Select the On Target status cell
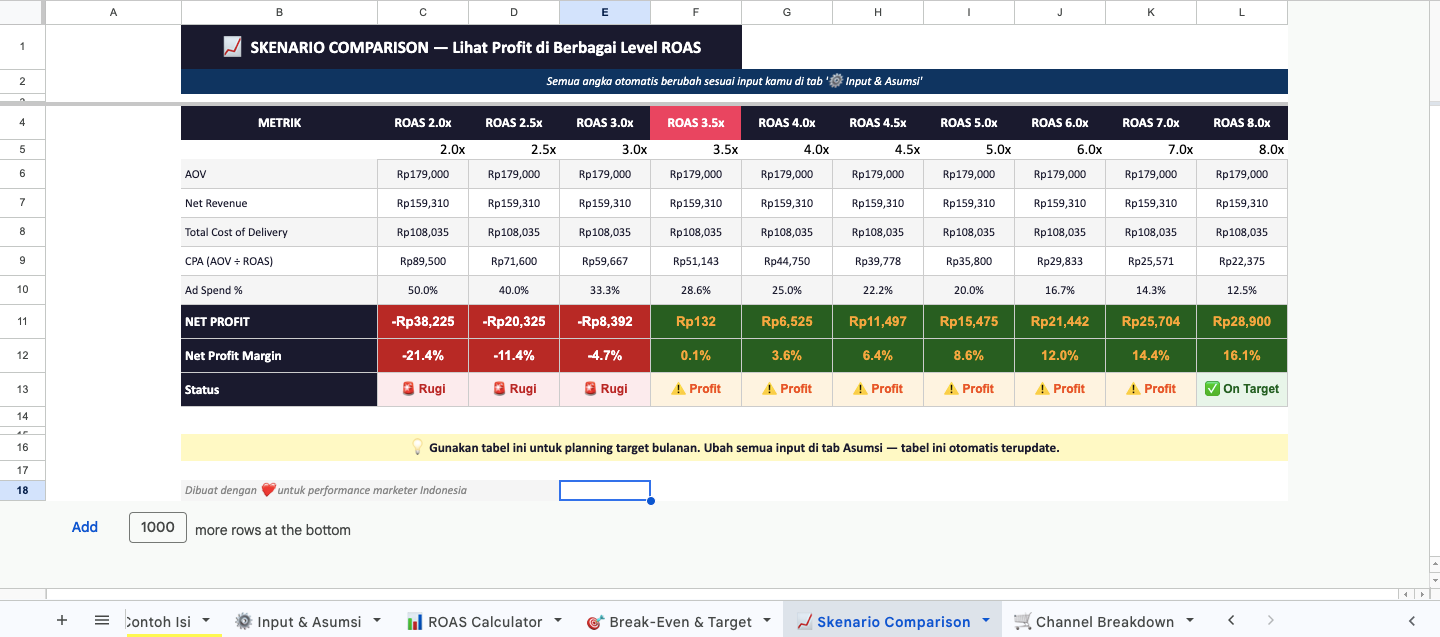Screen dimensions: 1440x637 [1241, 389]
